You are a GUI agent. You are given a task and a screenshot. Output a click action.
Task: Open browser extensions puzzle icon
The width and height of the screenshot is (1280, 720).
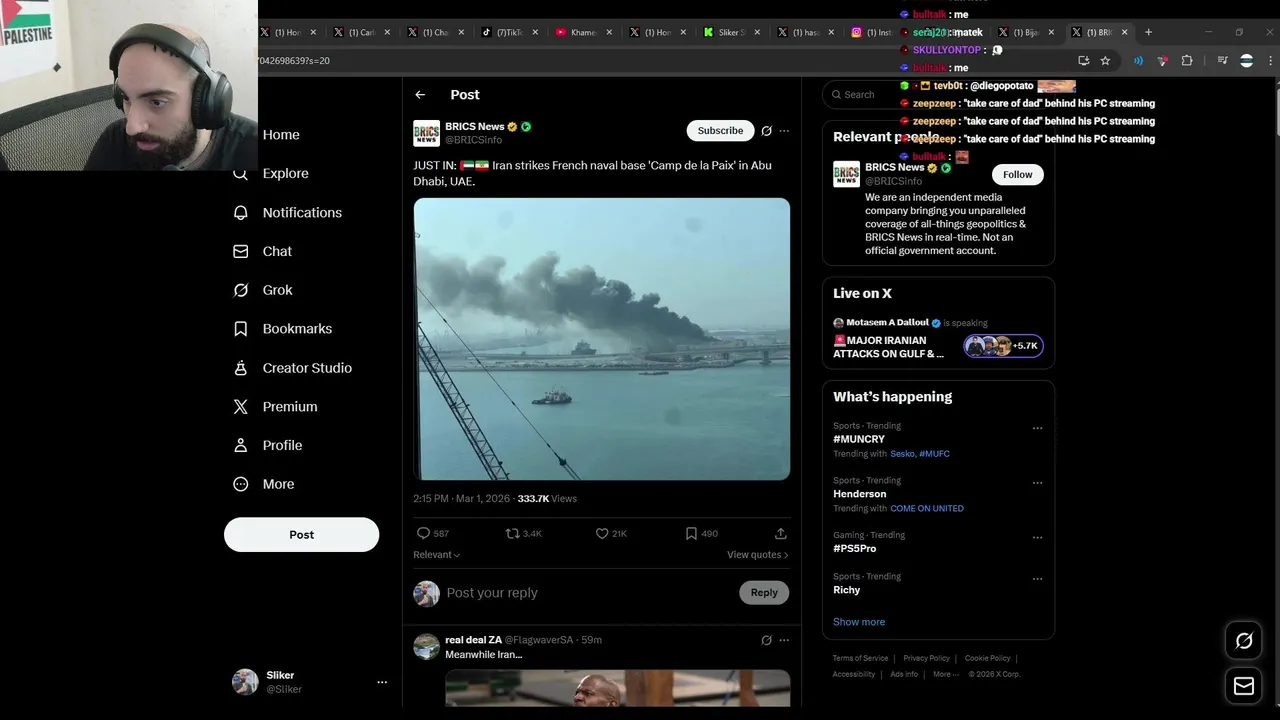(1187, 61)
